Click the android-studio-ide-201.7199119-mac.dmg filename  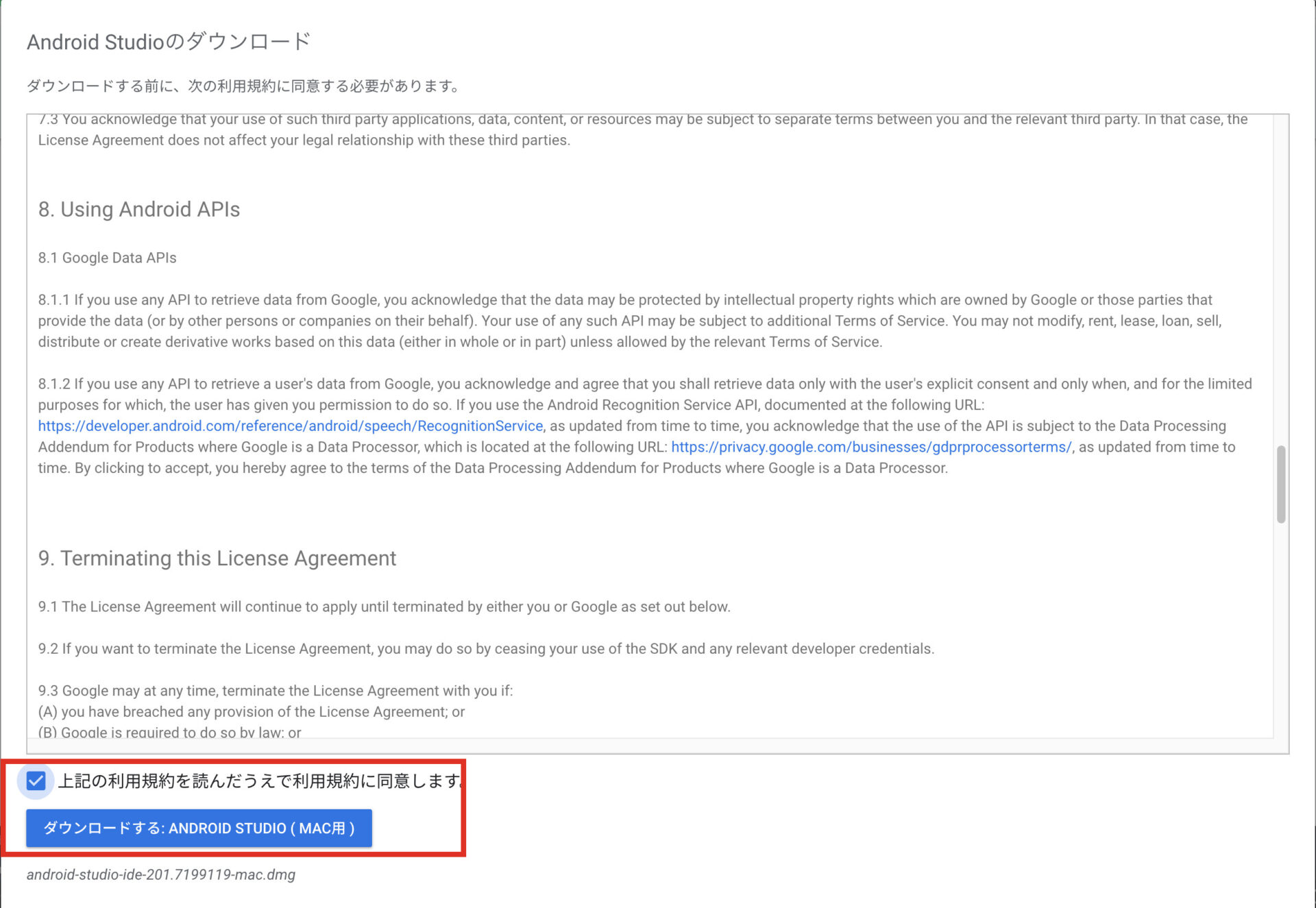160,875
